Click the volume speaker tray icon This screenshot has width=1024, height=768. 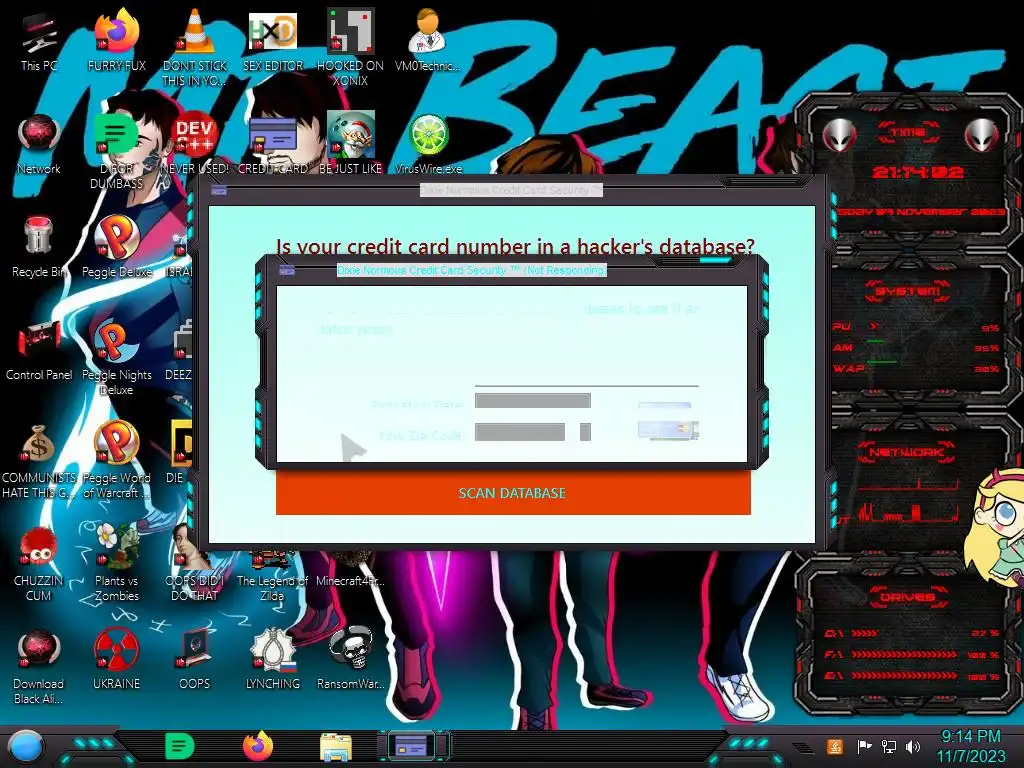[913, 746]
